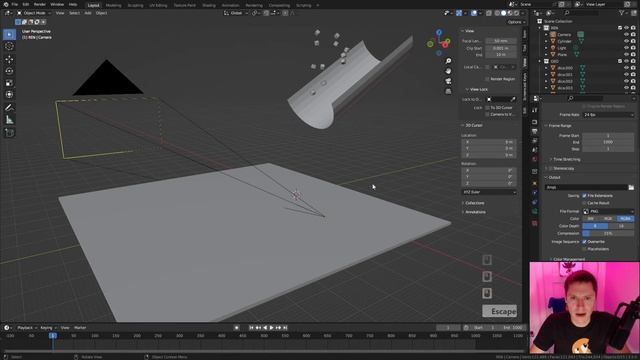
Task: Select the Rotate tool
Action: [x=9, y=71]
